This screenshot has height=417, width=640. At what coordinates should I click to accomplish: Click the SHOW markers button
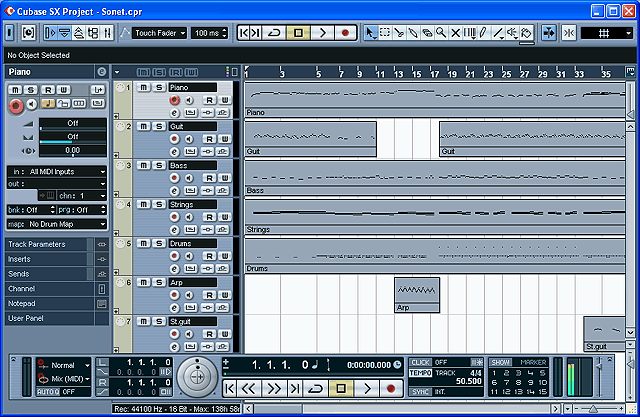click(x=500, y=362)
